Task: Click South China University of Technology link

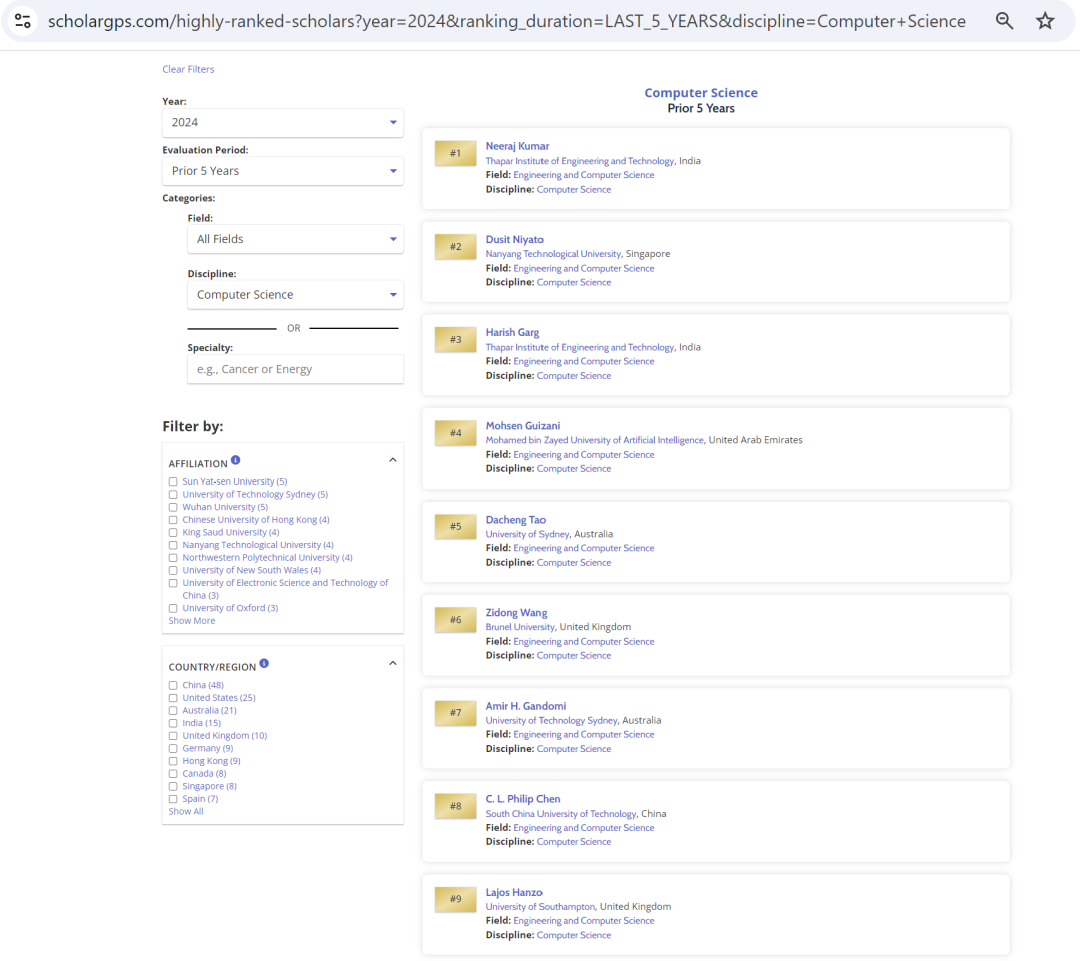Action: pos(561,814)
